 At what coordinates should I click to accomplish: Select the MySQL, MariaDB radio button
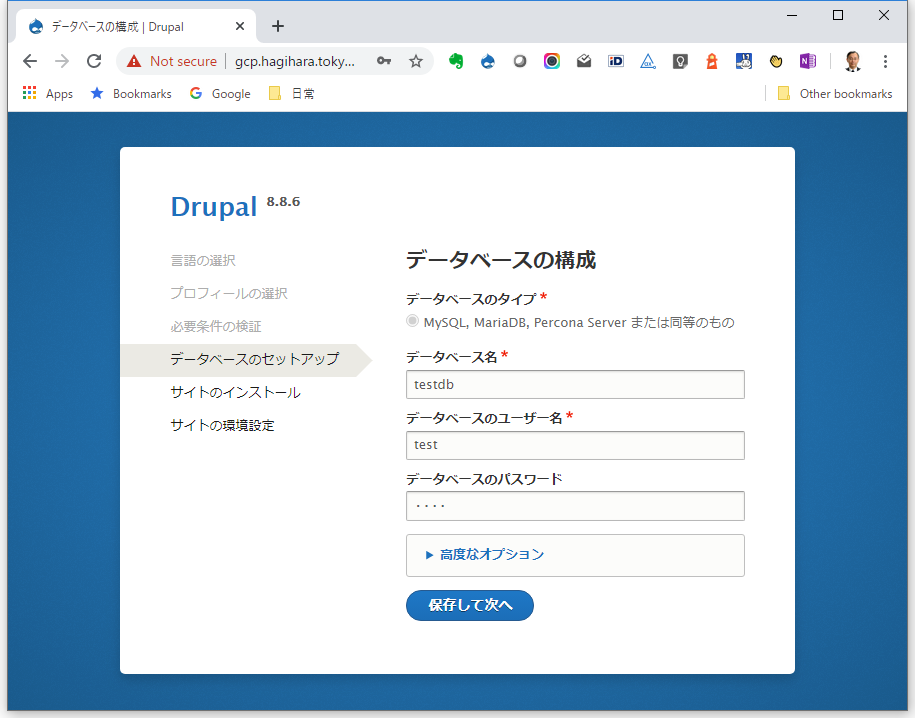click(x=413, y=321)
